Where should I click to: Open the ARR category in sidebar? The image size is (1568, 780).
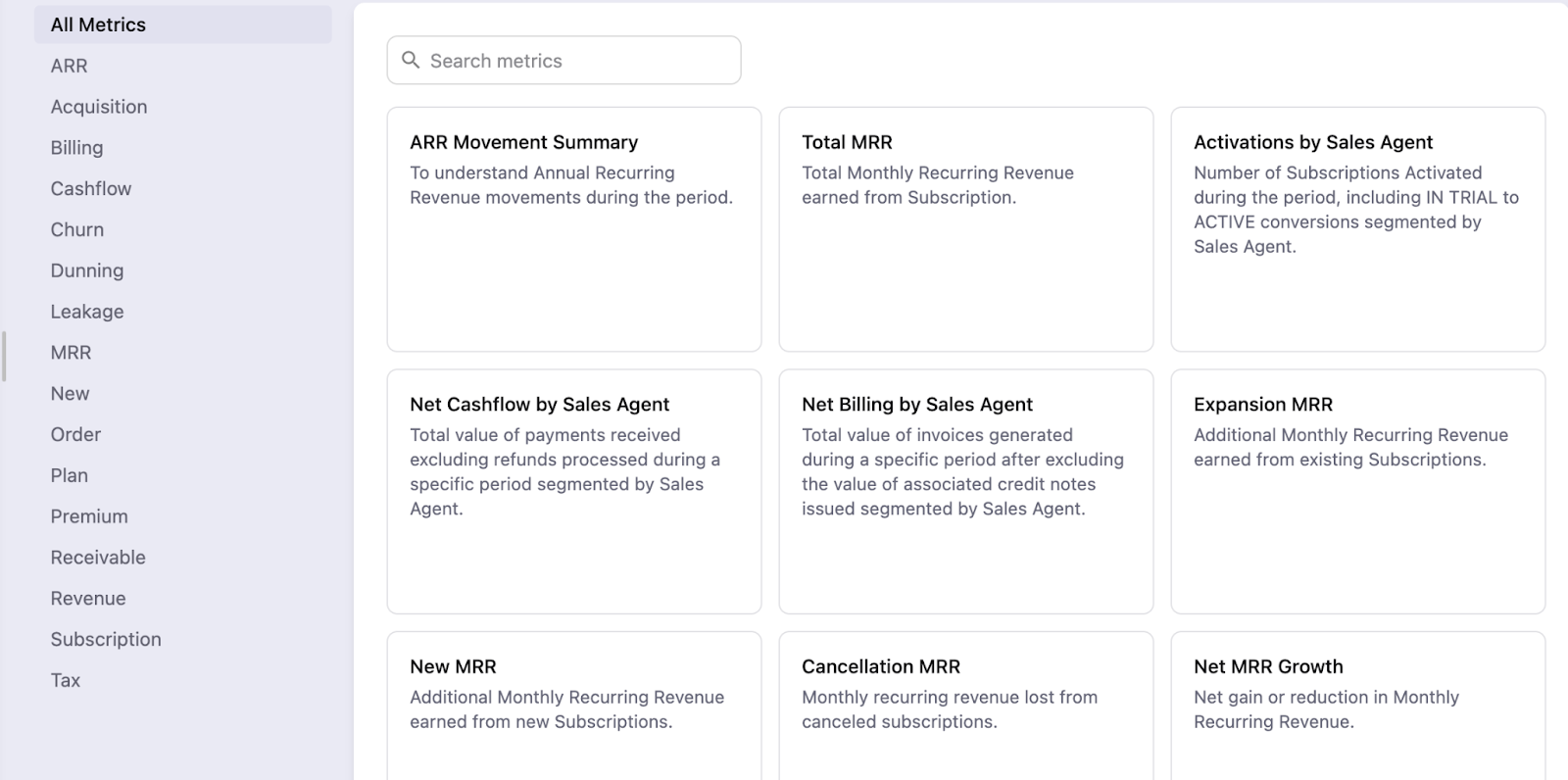(x=69, y=66)
